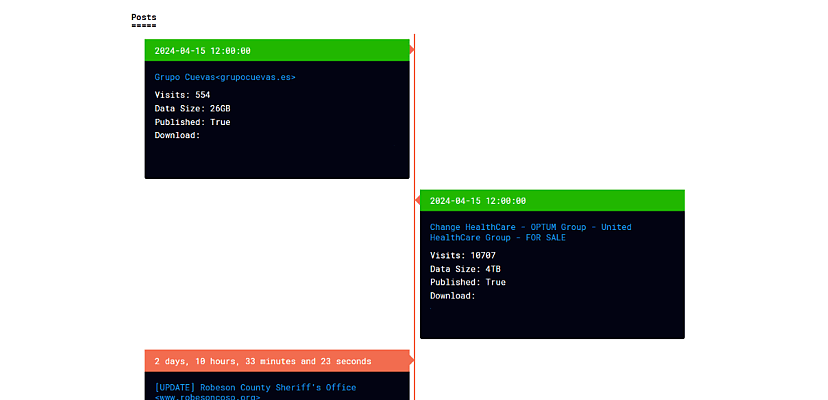Click 'Download:' label in Change HealthCare card

point(453,296)
